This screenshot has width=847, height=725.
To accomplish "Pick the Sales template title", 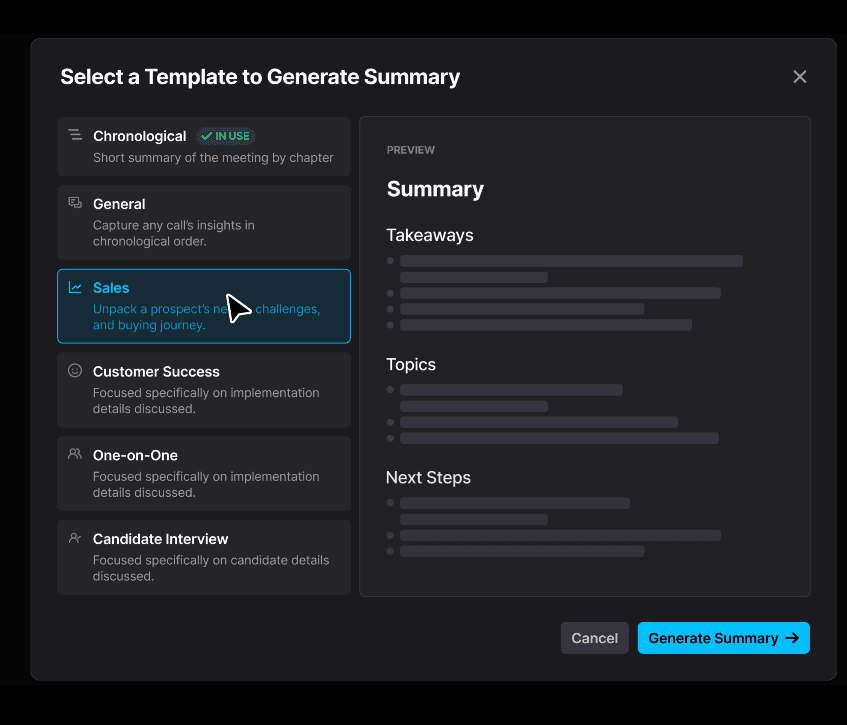I will [111, 288].
